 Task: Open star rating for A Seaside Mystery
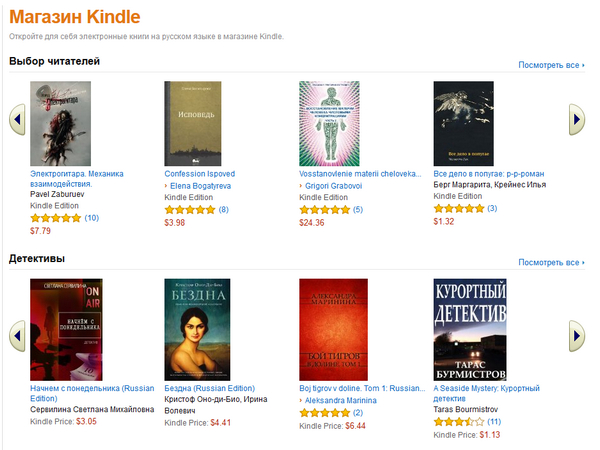pos(458,422)
